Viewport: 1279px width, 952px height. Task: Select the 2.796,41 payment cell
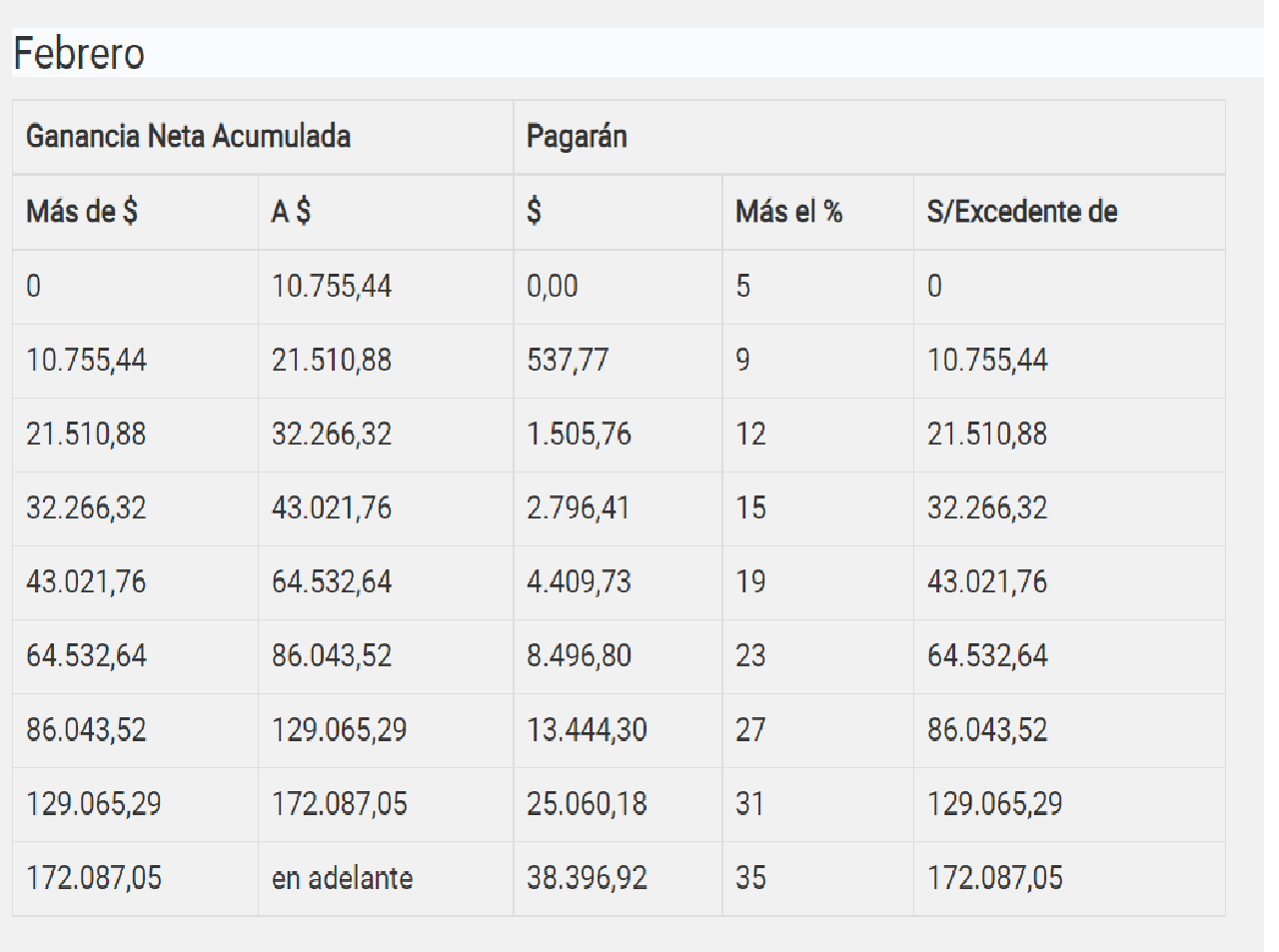(x=578, y=507)
